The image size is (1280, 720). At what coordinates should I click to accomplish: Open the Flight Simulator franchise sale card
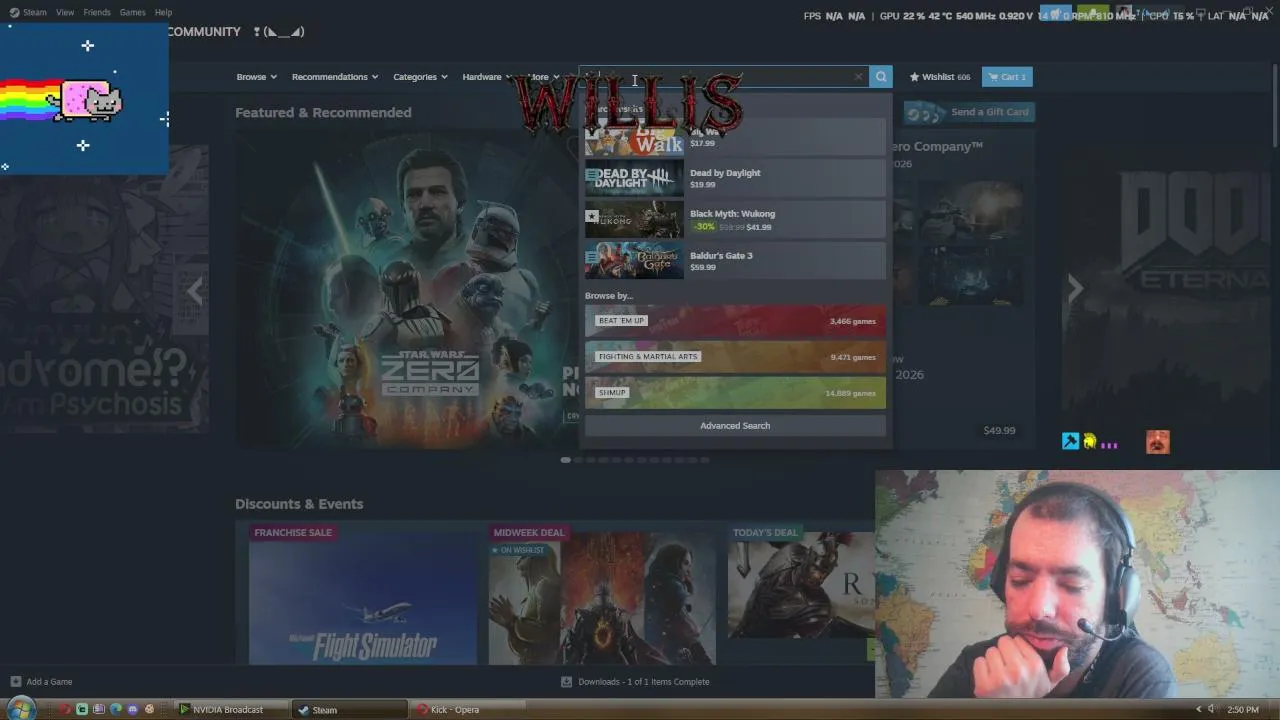pos(363,594)
